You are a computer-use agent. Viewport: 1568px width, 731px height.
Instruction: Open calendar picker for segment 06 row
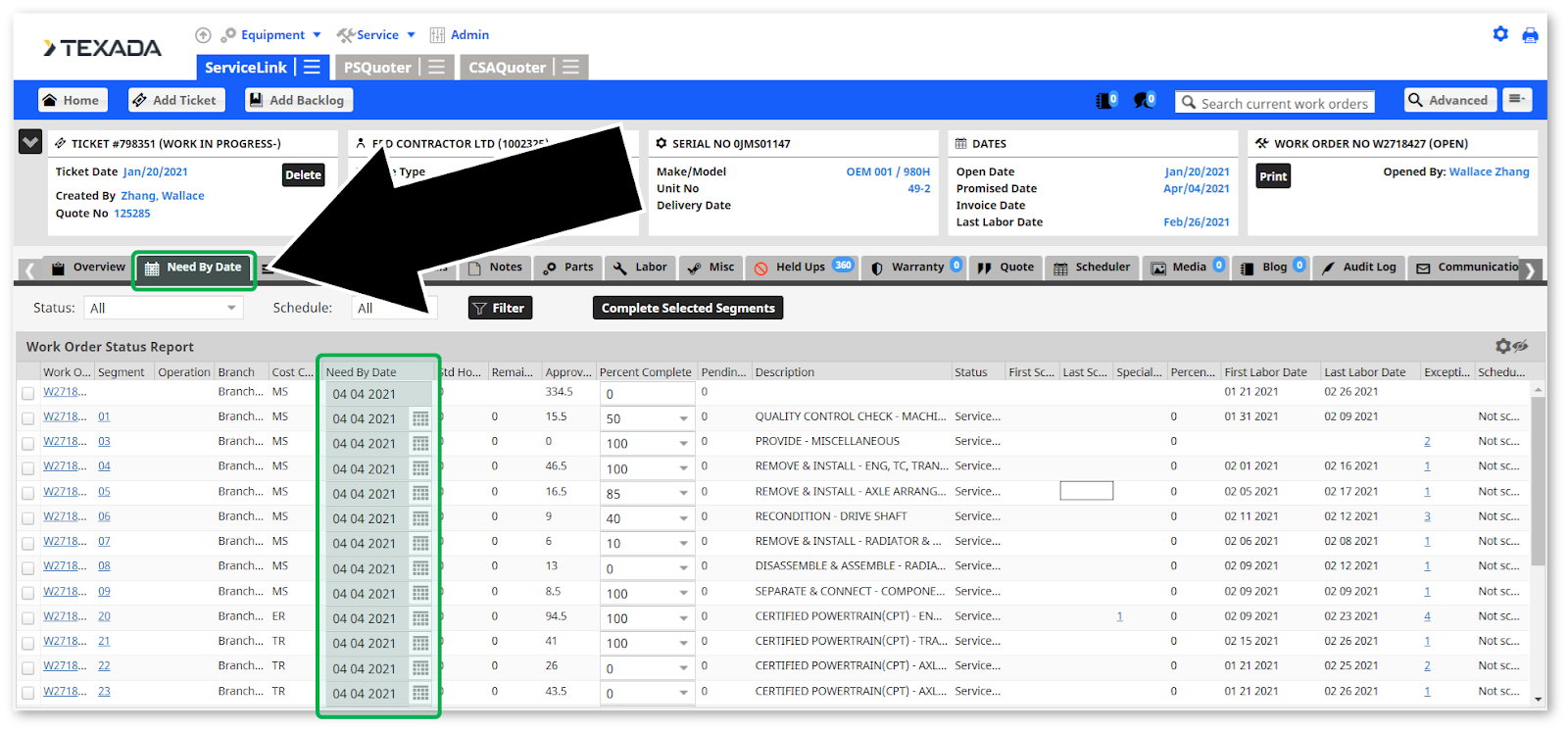[x=420, y=518]
